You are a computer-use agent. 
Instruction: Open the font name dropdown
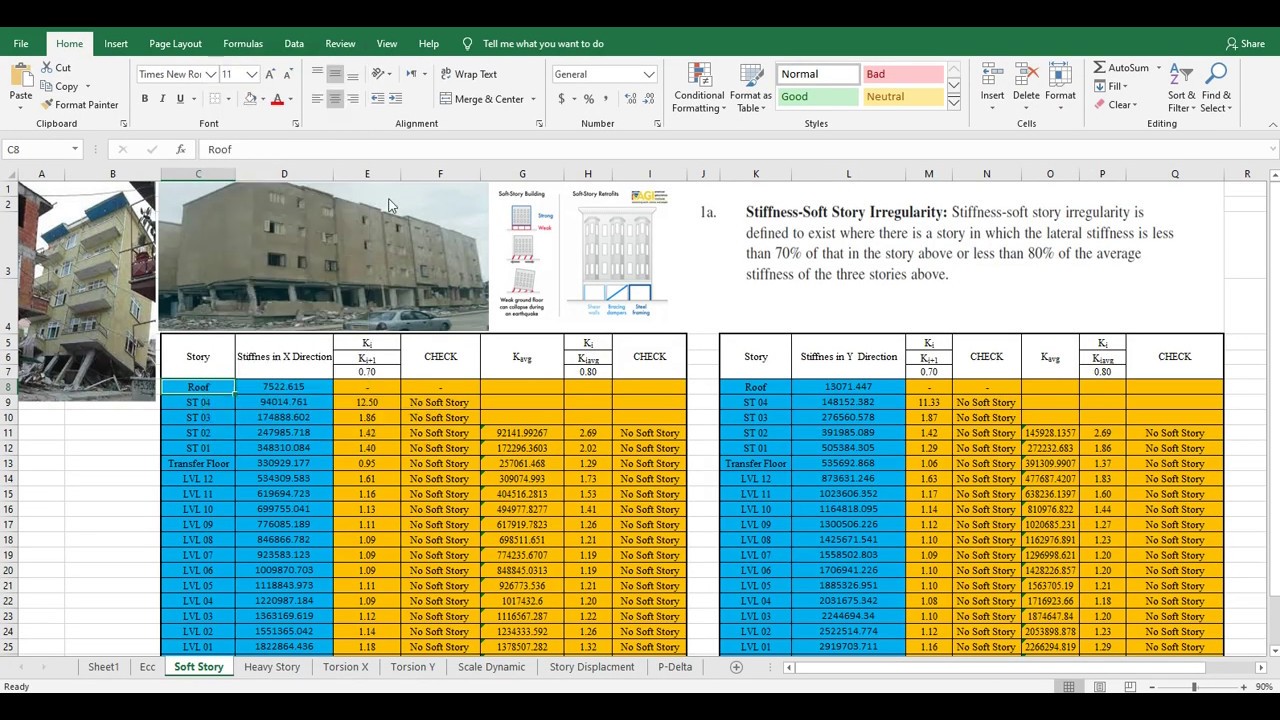coord(211,74)
